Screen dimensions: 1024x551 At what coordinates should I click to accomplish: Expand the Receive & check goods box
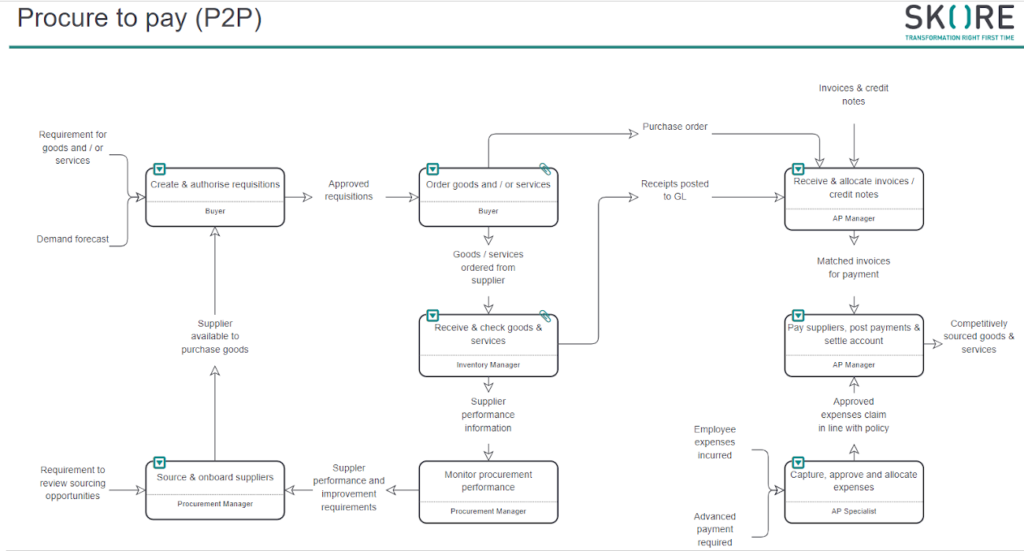click(433, 316)
